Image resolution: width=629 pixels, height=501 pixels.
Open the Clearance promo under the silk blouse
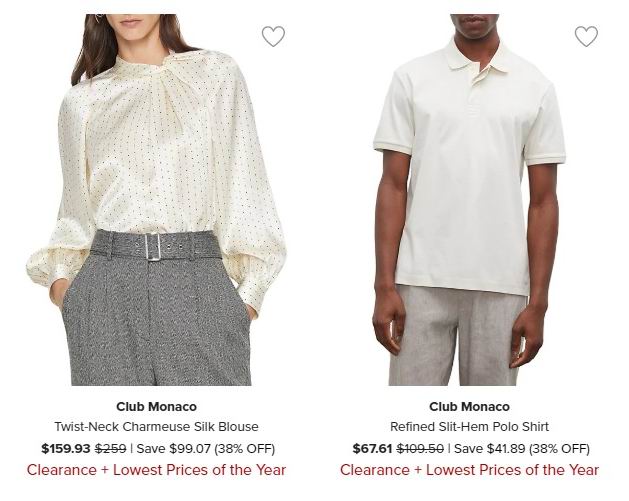156,470
